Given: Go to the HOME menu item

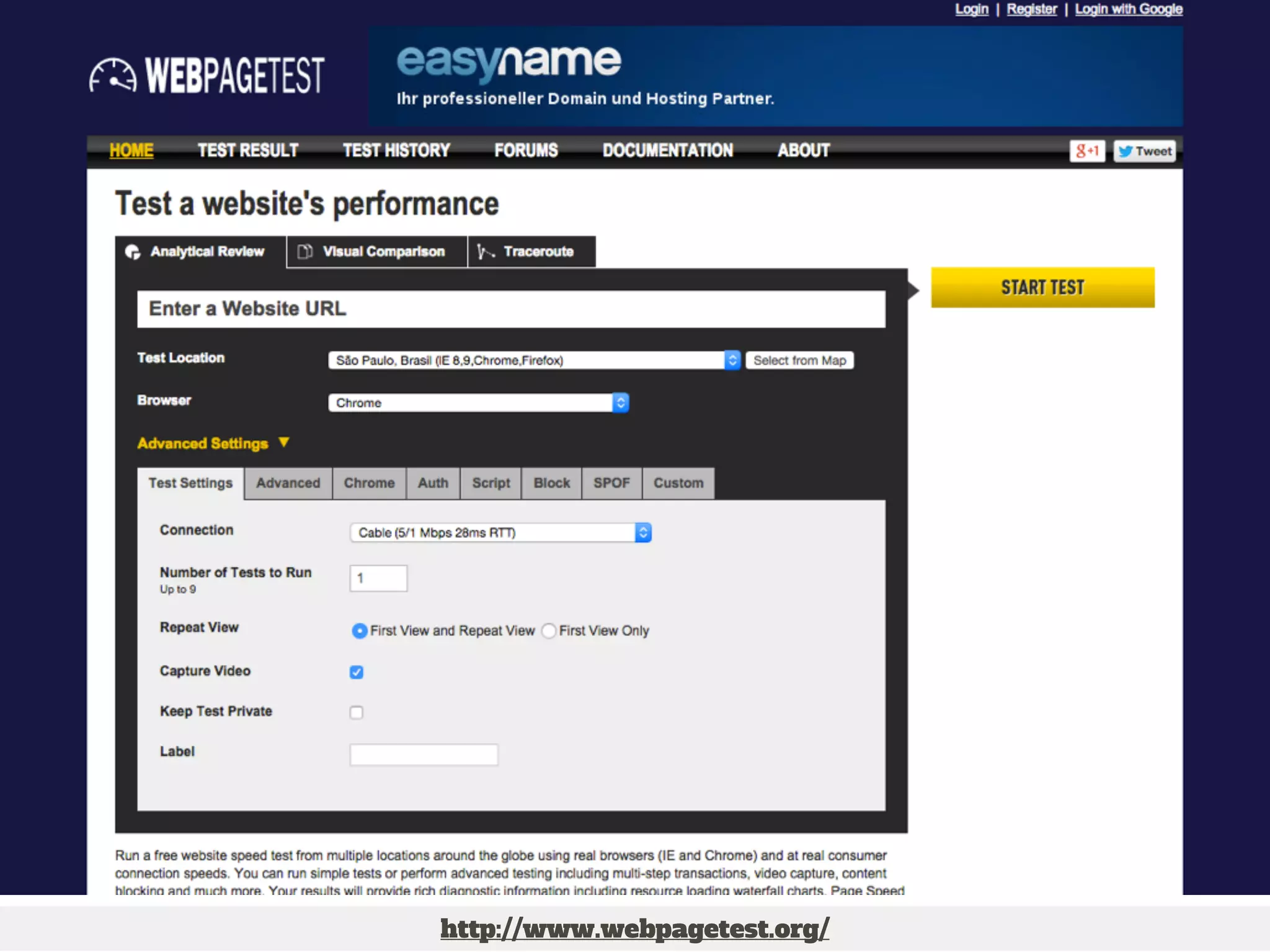Looking at the screenshot, I should point(131,151).
